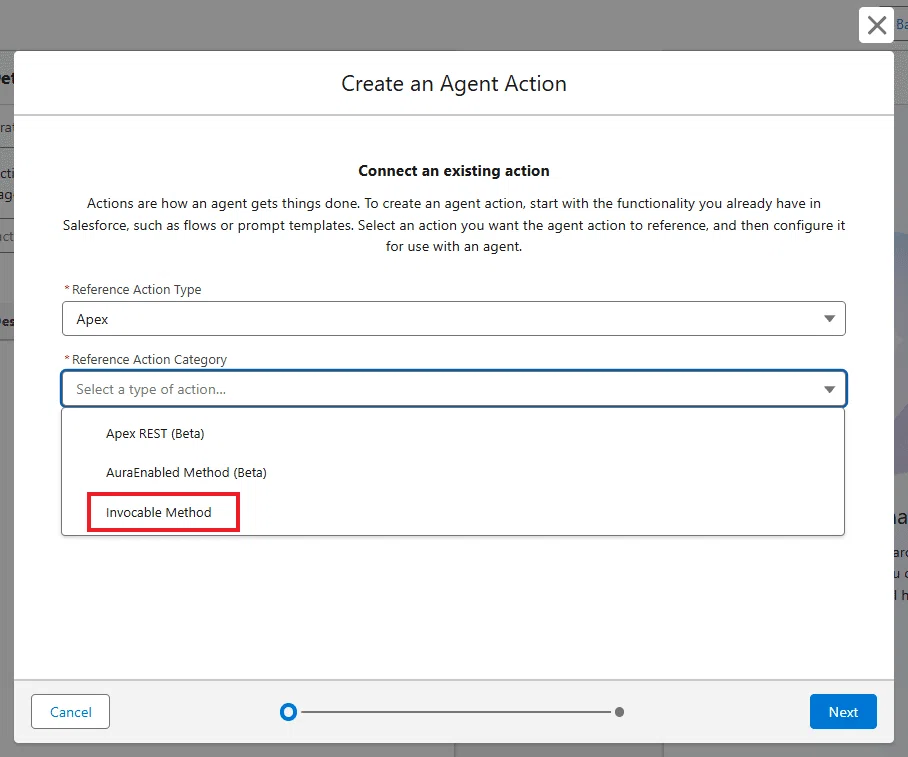Click the current step circle in progress indicator
This screenshot has height=757, width=908.
[x=288, y=712]
